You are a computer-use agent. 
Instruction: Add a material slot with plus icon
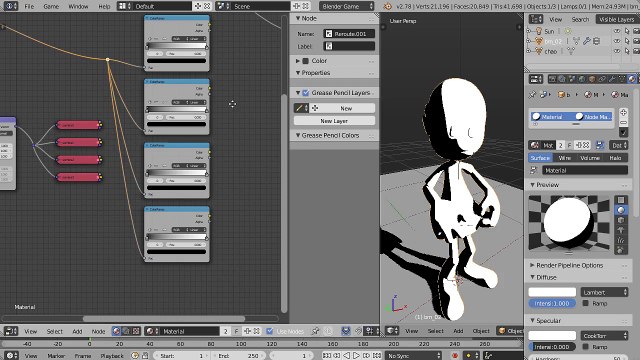pos(623,113)
